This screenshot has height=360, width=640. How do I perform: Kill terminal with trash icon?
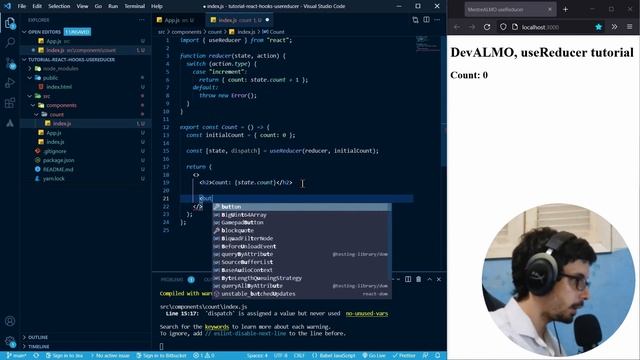(418, 279)
